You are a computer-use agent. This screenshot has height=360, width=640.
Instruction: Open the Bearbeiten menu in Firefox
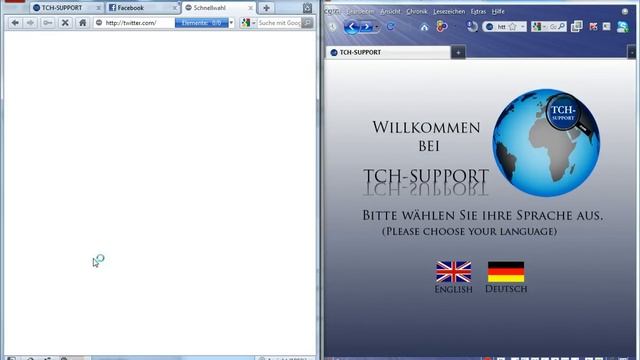click(360, 11)
